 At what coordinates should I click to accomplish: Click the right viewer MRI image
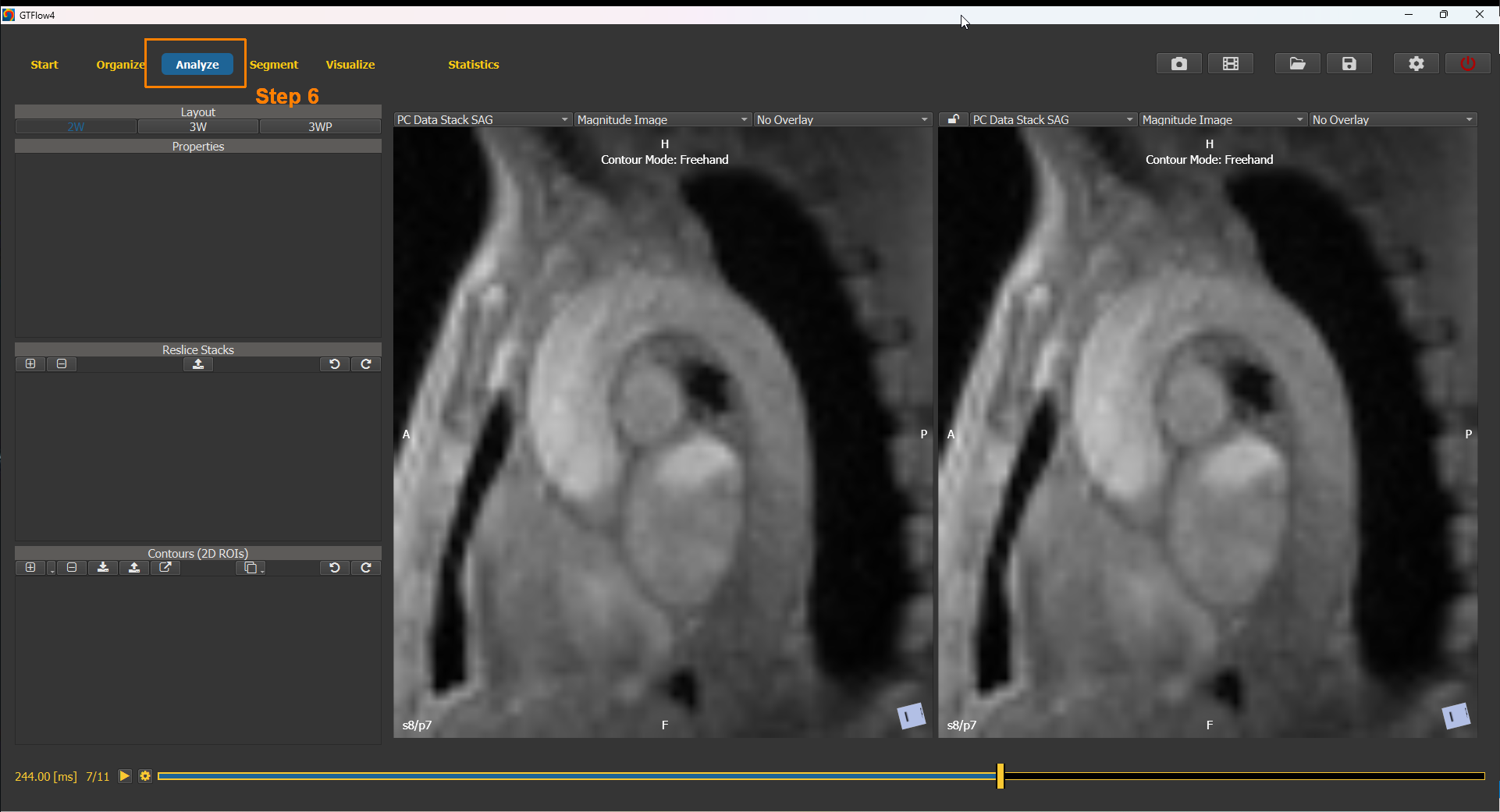coord(1207,433)
